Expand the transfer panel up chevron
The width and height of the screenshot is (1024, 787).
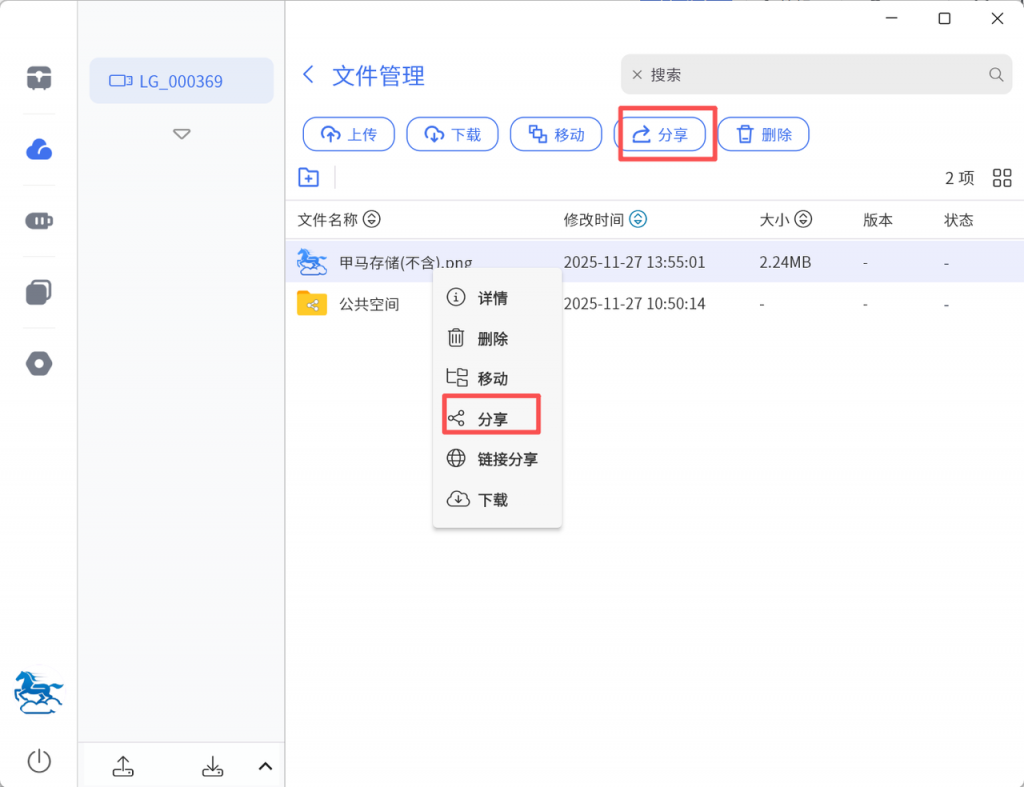265,766
